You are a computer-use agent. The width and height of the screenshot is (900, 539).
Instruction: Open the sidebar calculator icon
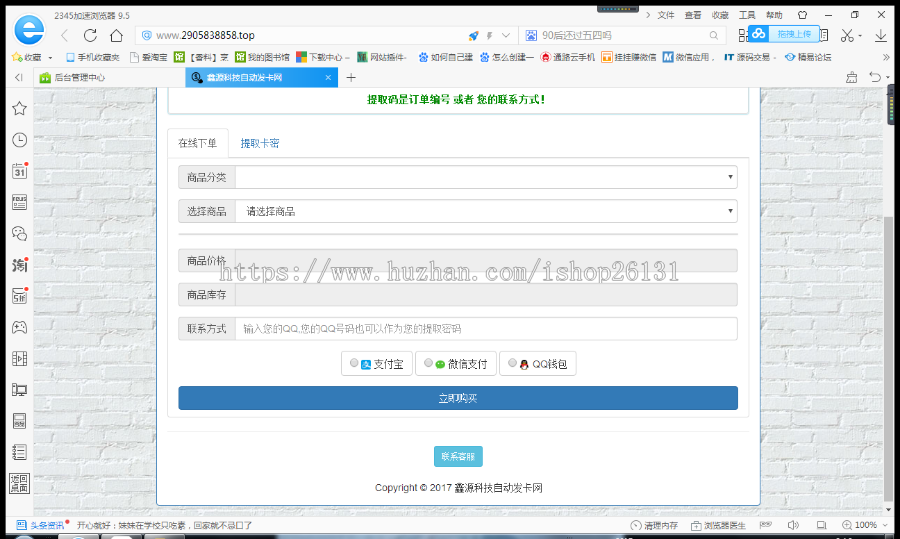[20, 421]
